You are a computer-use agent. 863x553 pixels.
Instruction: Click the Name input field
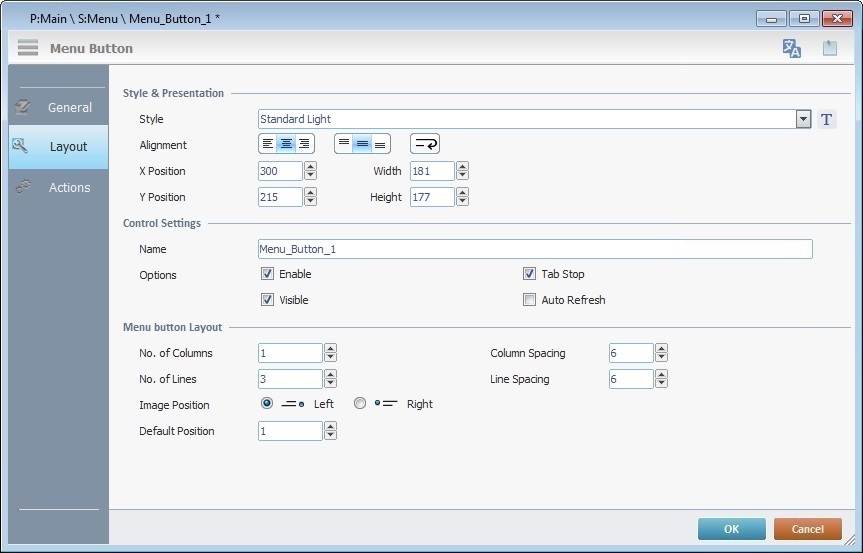click(x=535, y=249)
